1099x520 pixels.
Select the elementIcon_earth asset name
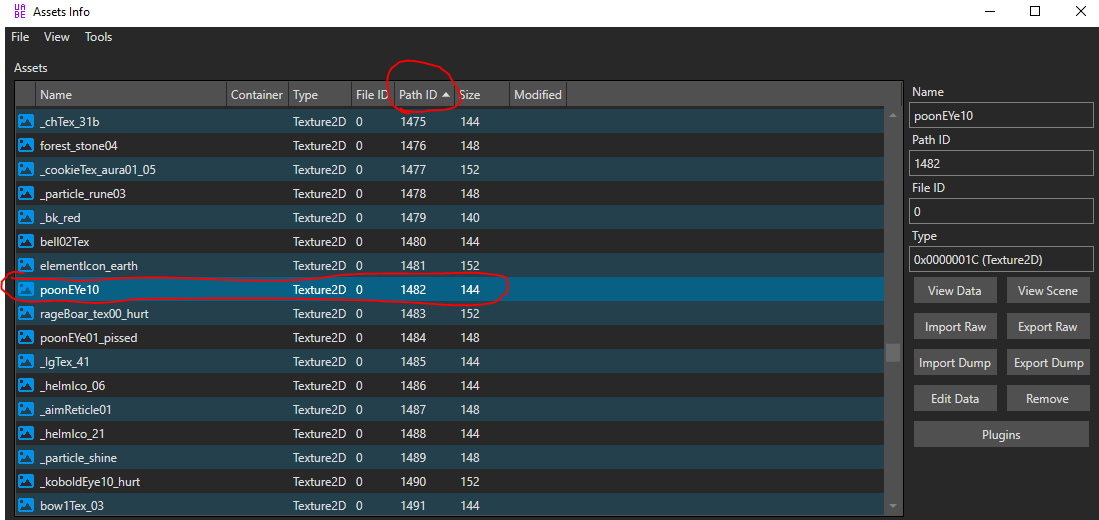(89, 266)
